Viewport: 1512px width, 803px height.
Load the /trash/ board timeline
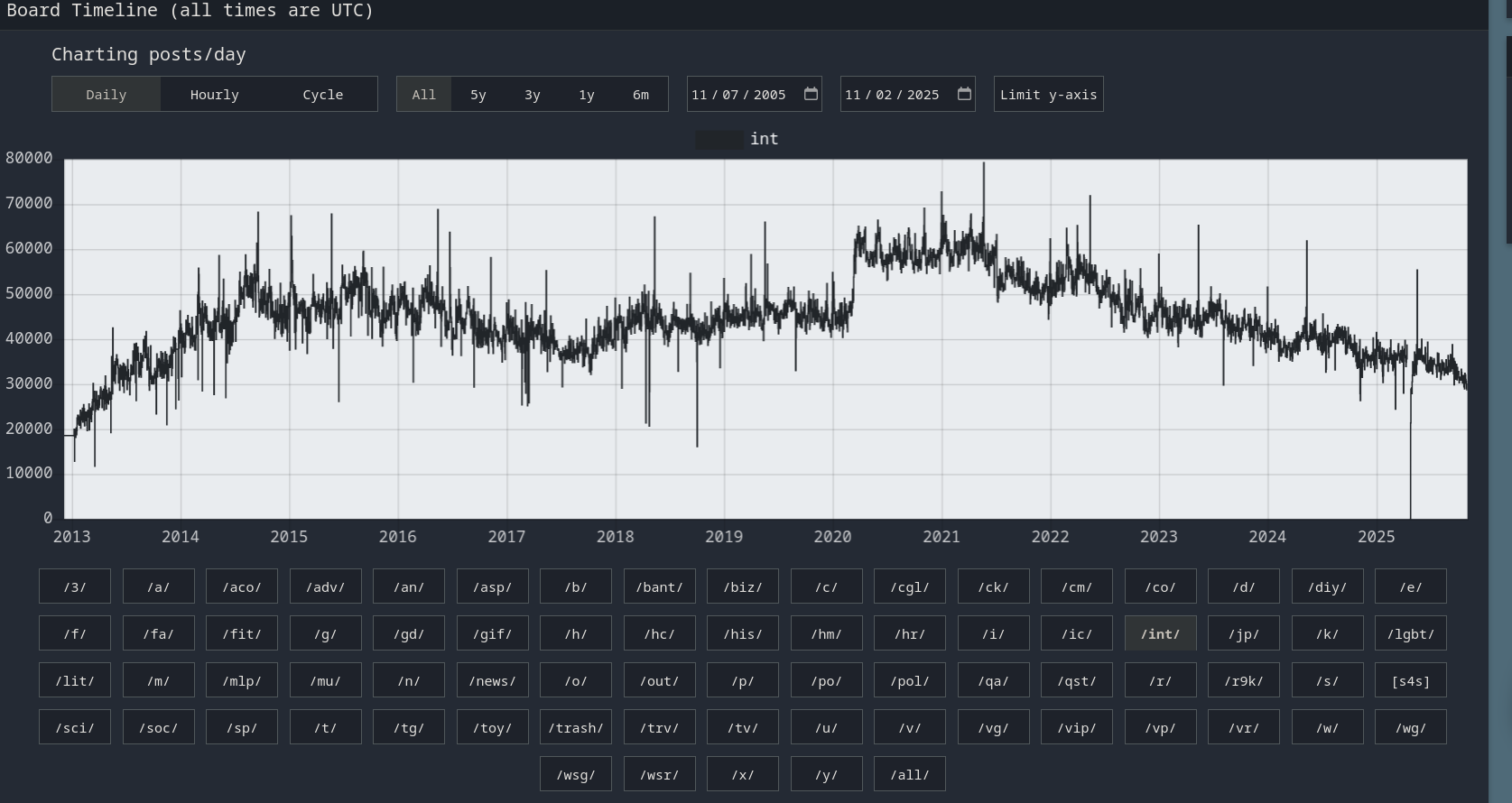(576, 727)
